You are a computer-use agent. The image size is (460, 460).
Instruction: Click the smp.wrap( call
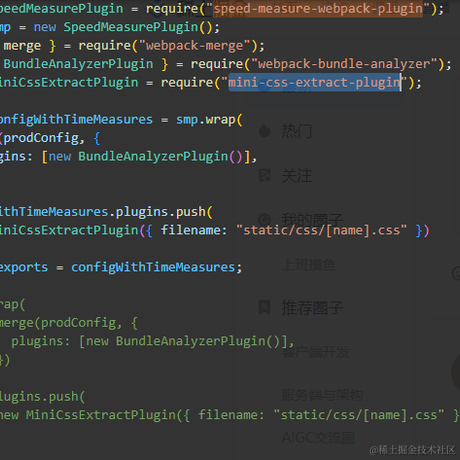tap(209, 120)
